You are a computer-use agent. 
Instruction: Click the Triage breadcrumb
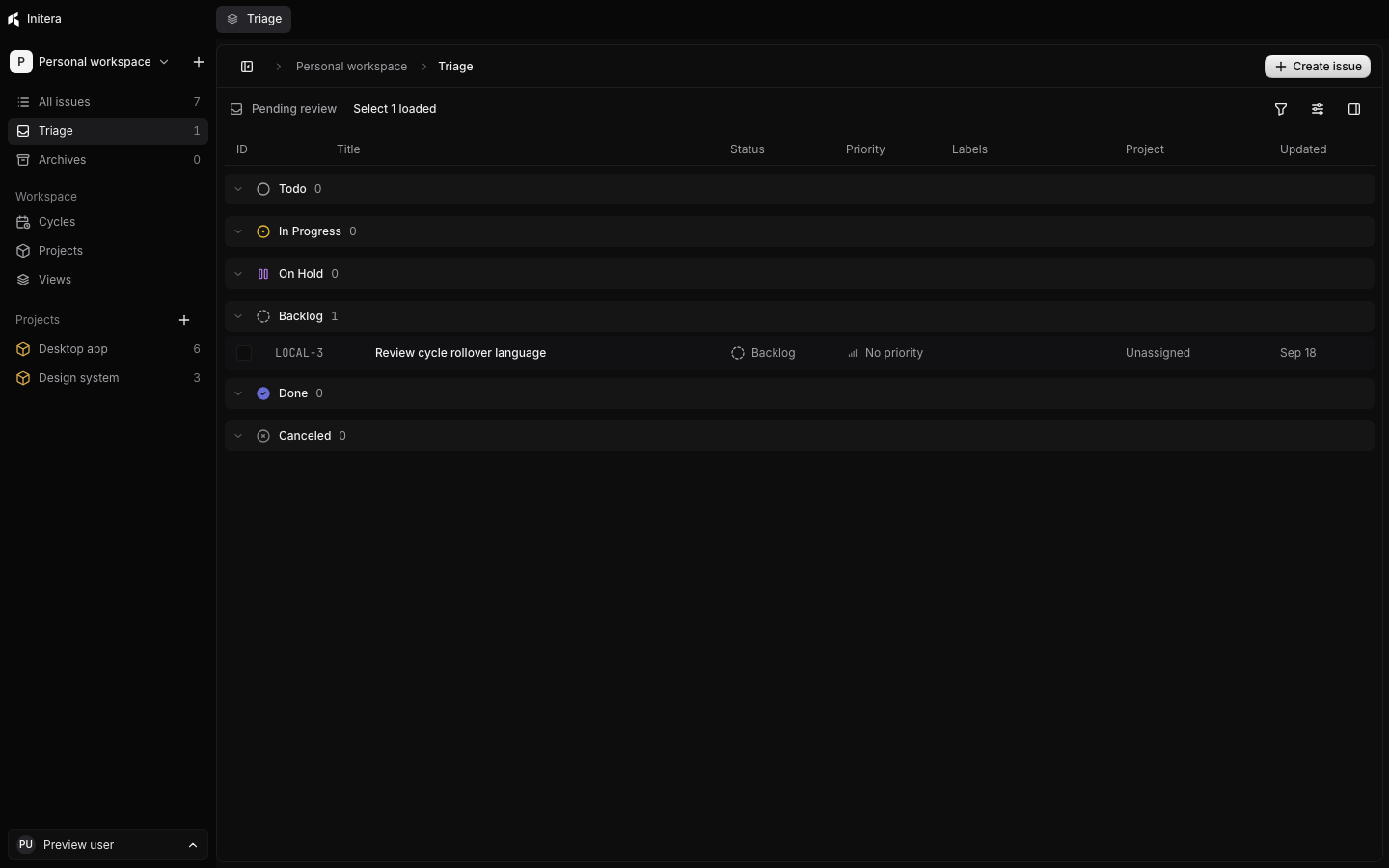(455, 67)
